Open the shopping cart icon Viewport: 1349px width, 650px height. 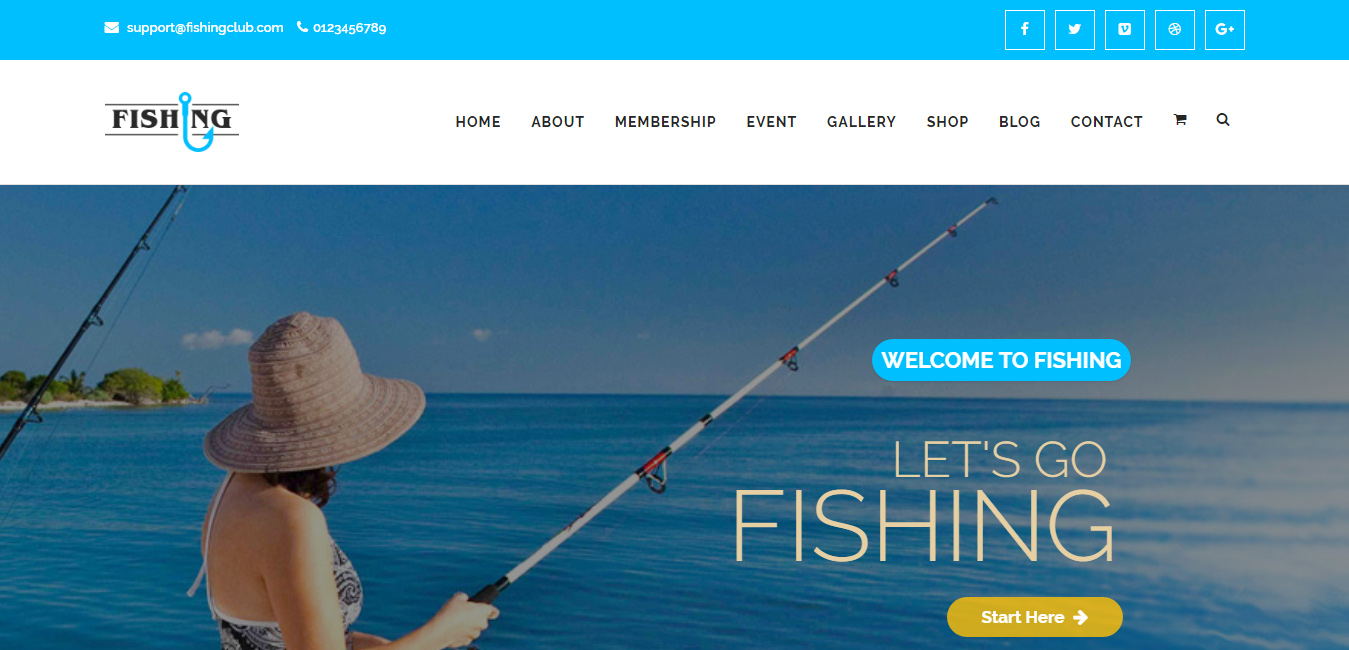coord(1180,120)
